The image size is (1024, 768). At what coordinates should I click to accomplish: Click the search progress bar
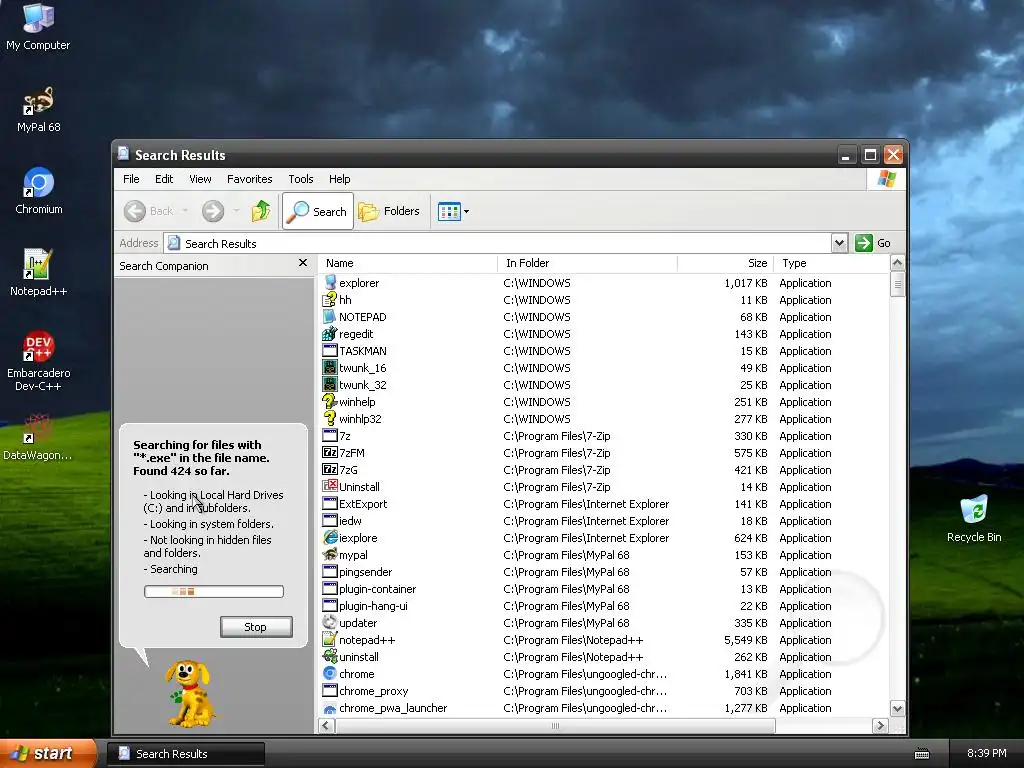214,592
